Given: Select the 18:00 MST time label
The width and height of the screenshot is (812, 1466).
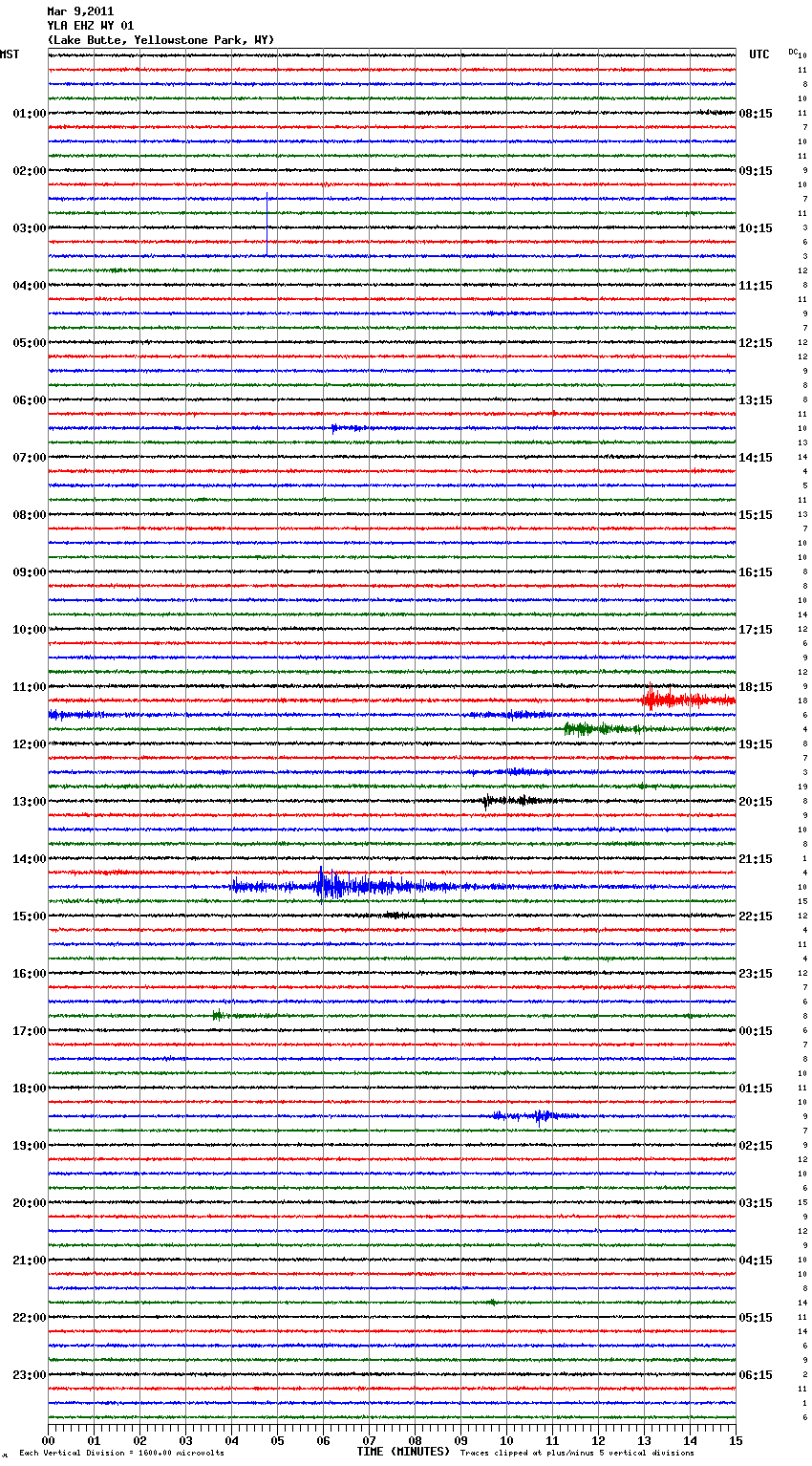Looking at the screenshot, I should [30, 1089].
